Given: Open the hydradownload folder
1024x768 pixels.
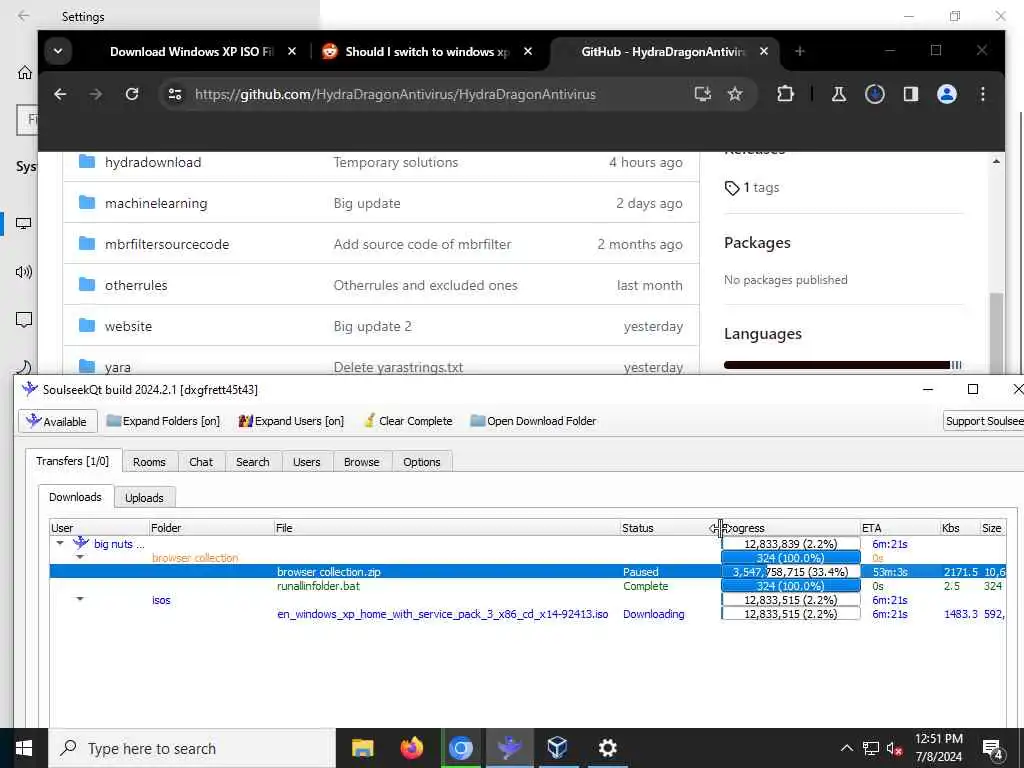Looking at the screenshot, I should [x=153, y=162].
